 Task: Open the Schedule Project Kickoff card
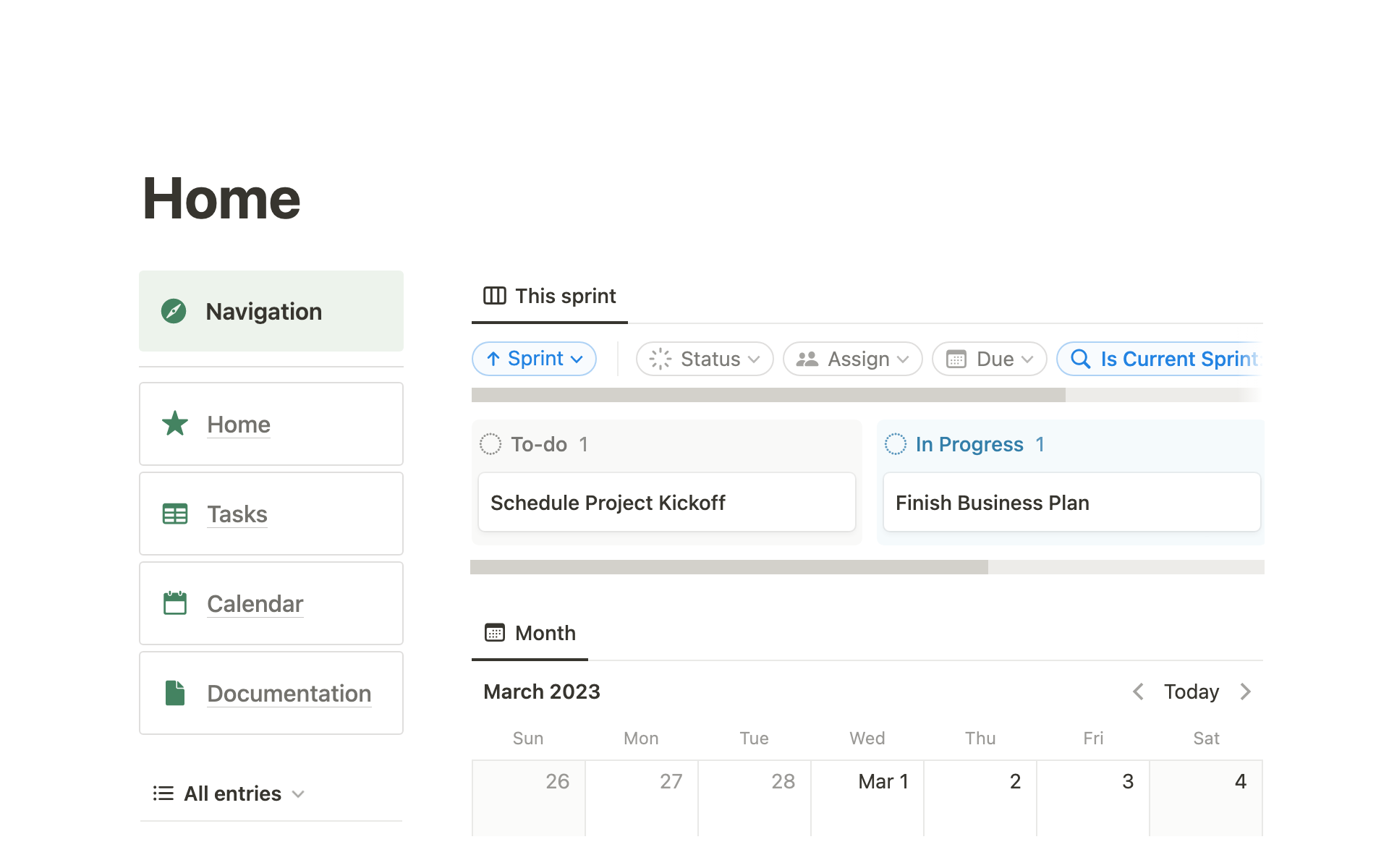coord(666,503)
